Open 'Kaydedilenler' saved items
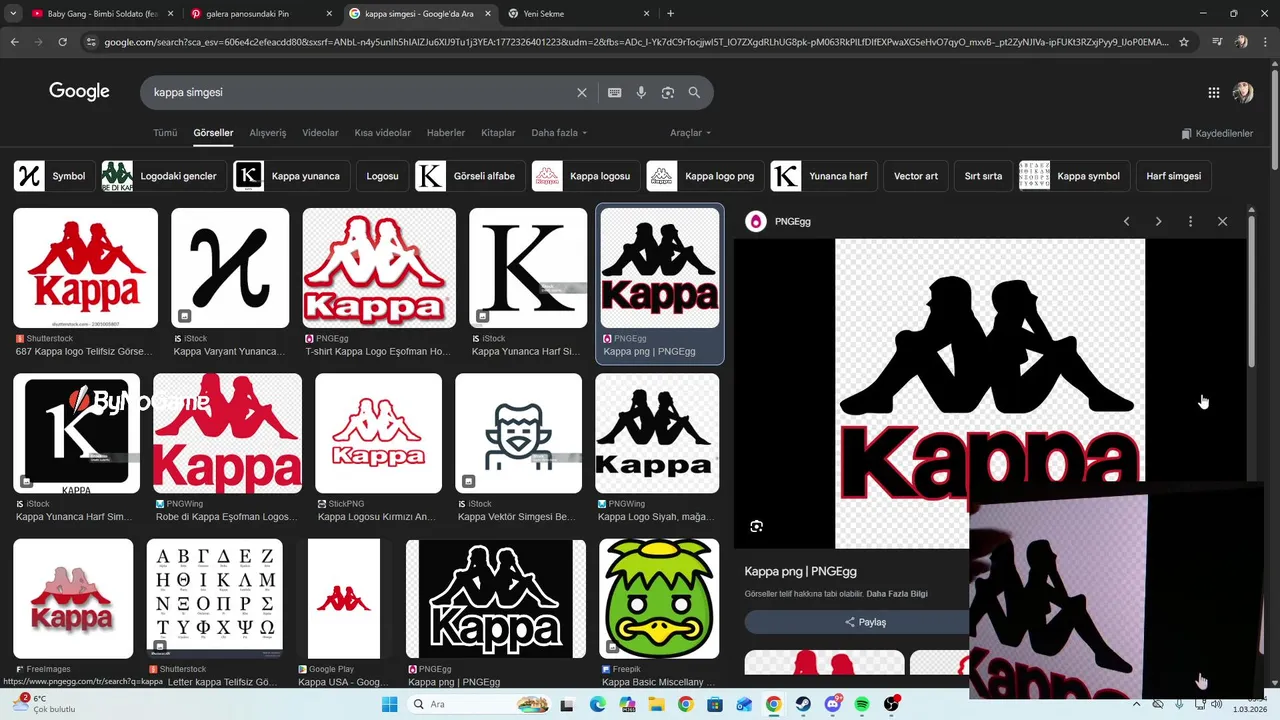 coord(1217,133)
